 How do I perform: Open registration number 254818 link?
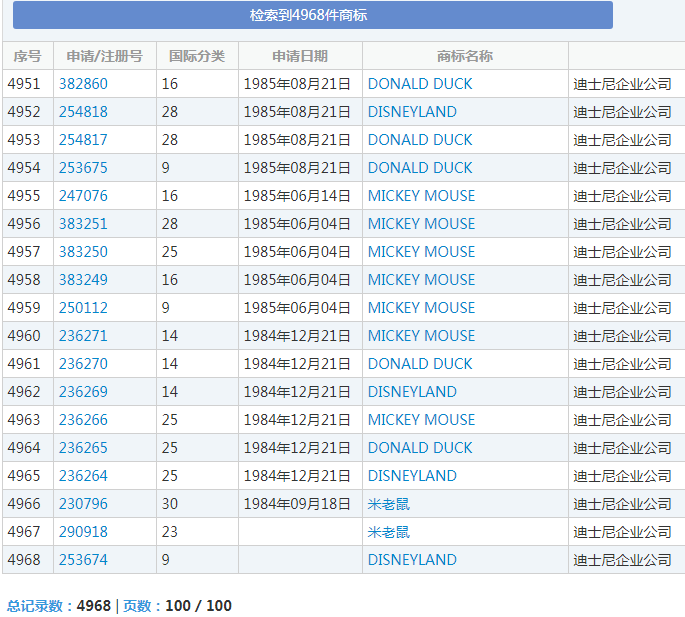[x=83, y=112]
